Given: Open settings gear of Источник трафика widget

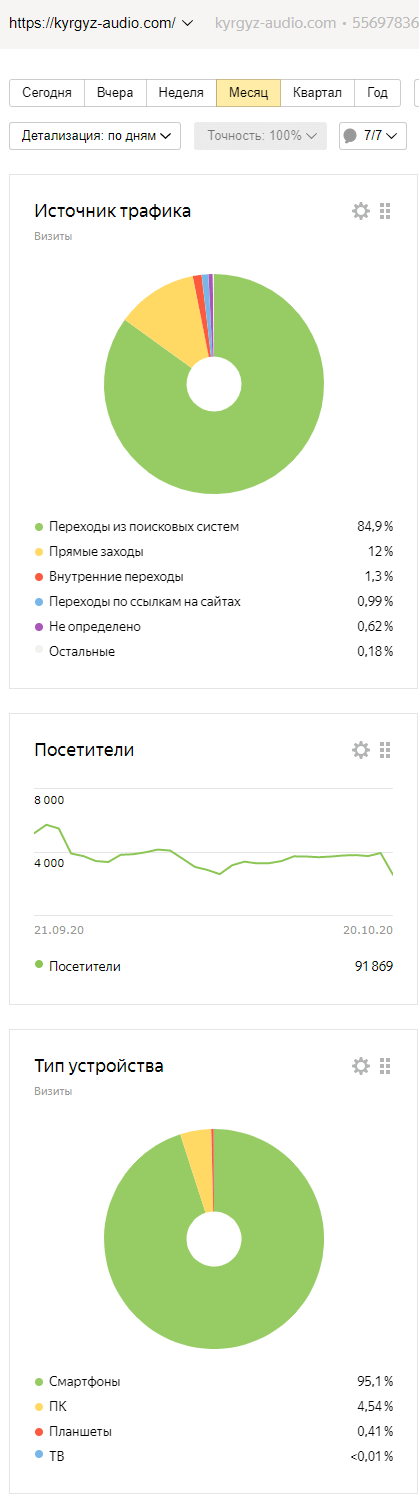Looking at the screenshot, I should pos(361,211).
